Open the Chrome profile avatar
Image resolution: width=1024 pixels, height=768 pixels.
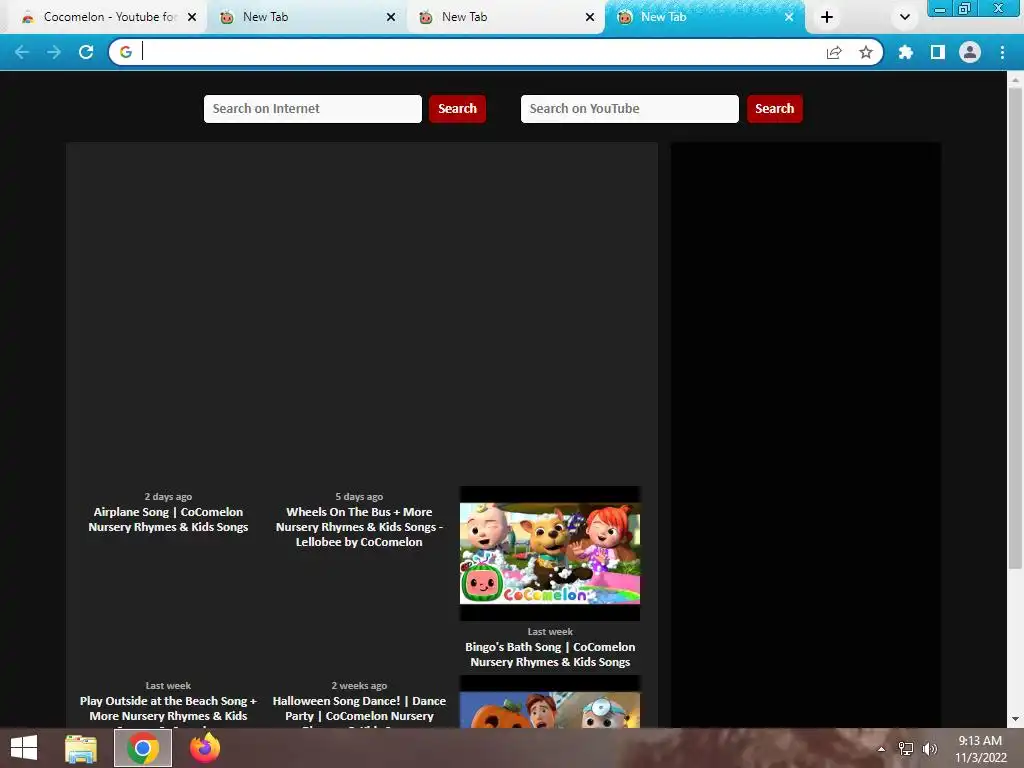[970, 52]
